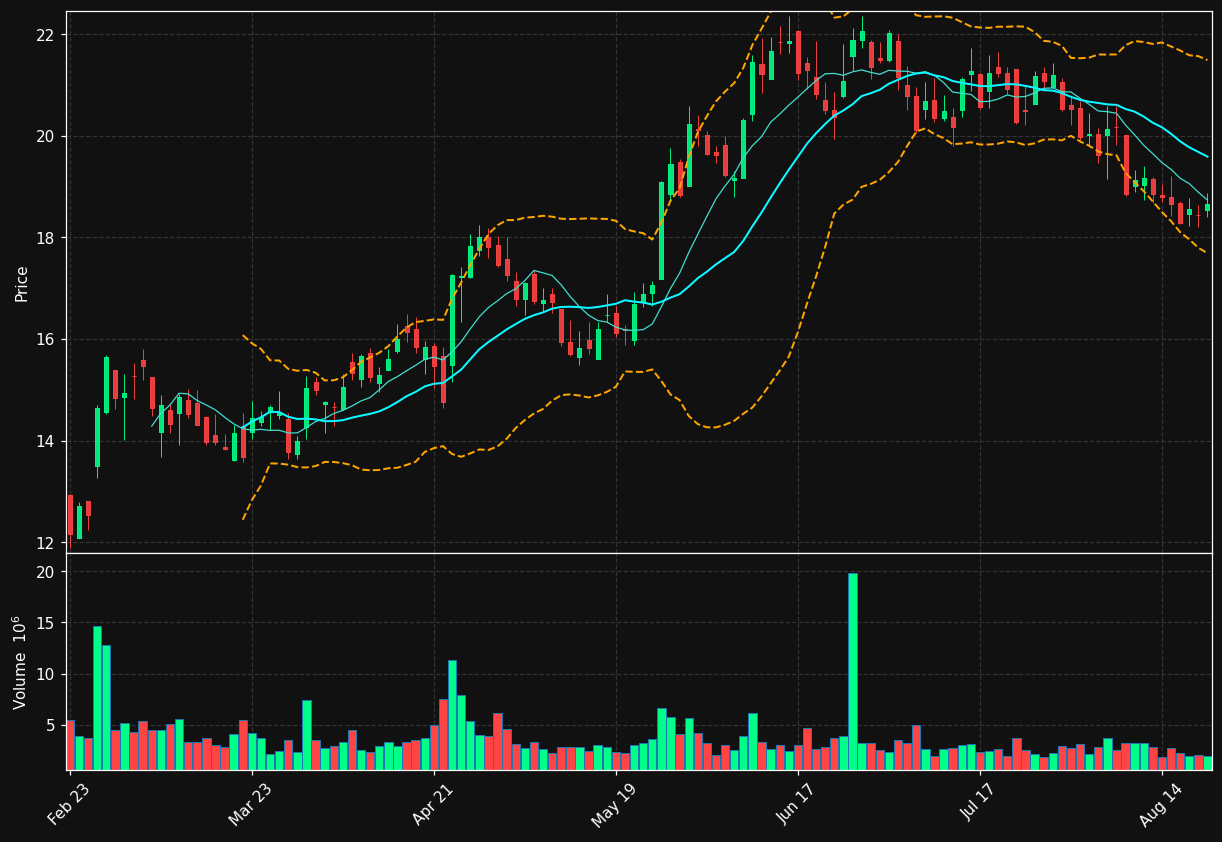The image size is (1222, 842).
Task: Click the tallest volume bar near 20 million
Action: tap(852, 671)
